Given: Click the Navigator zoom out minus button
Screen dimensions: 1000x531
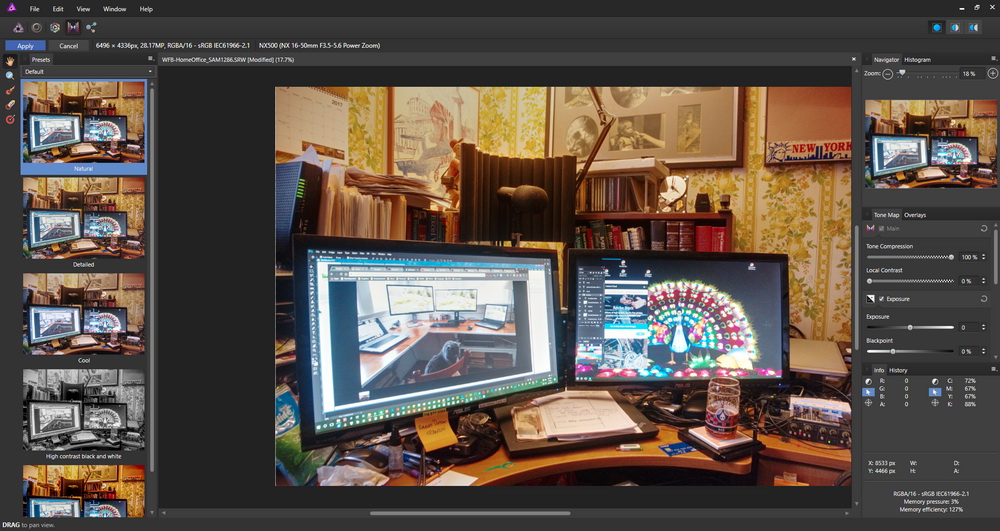Looking at the screenshot, I should tap(888, 74).
